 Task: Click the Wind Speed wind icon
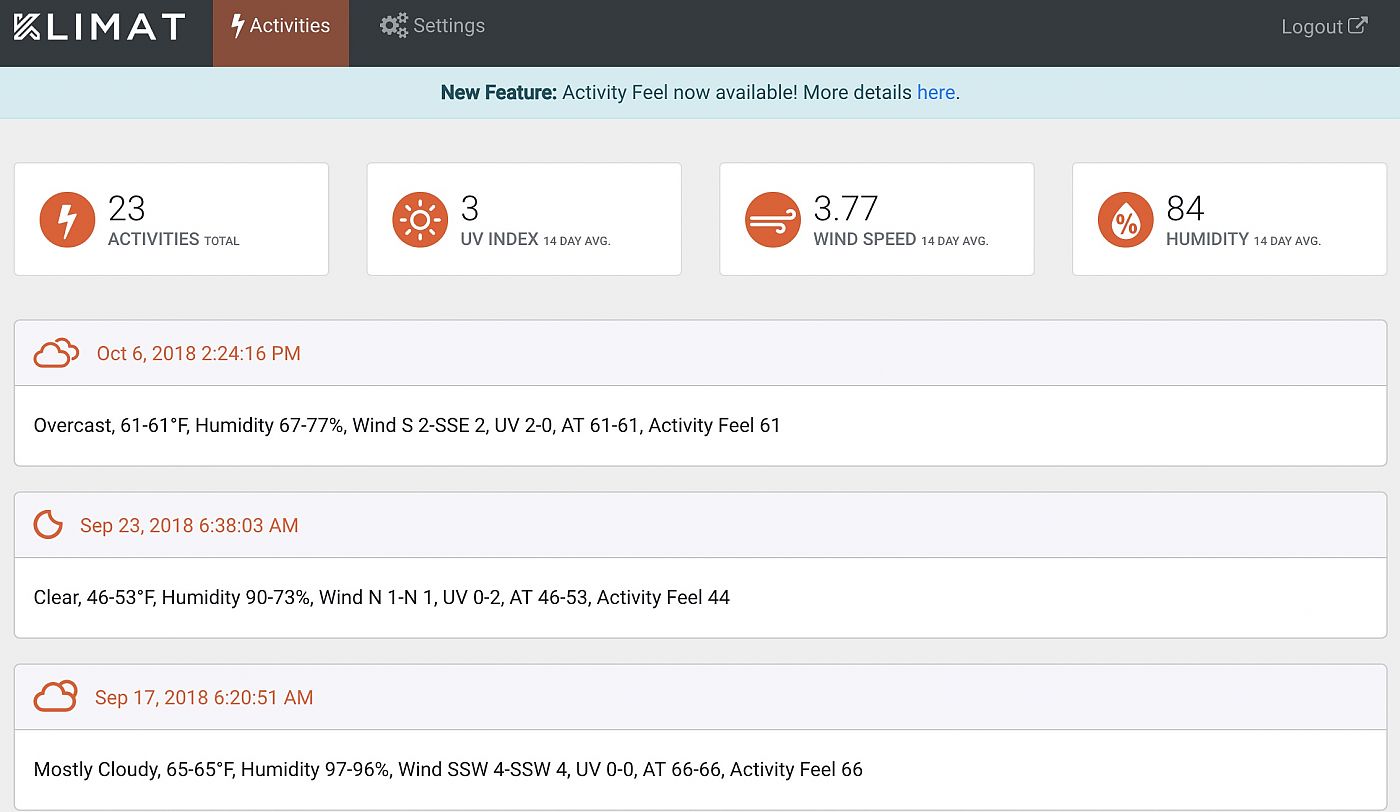point(771,218)
